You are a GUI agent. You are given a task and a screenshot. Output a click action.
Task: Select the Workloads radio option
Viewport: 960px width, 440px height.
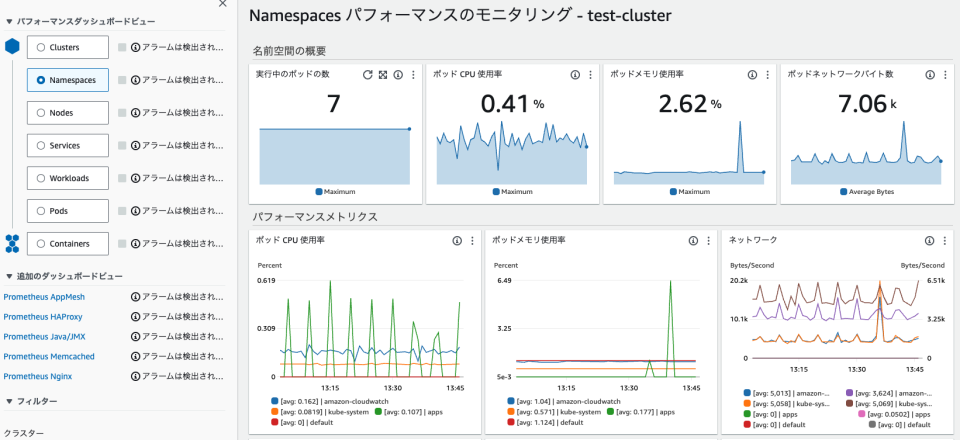click(x=41, y=178)
